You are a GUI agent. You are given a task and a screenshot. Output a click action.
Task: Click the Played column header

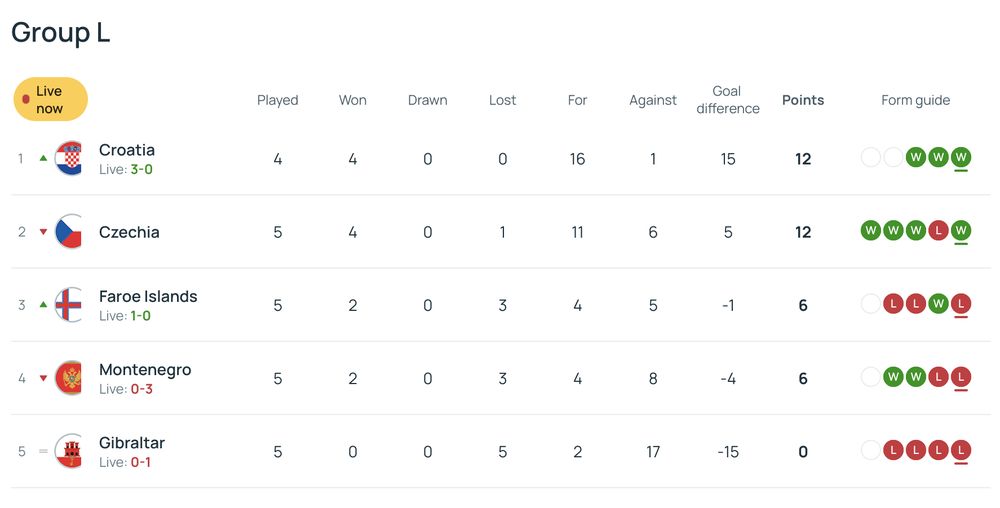[x=278, y=100]
